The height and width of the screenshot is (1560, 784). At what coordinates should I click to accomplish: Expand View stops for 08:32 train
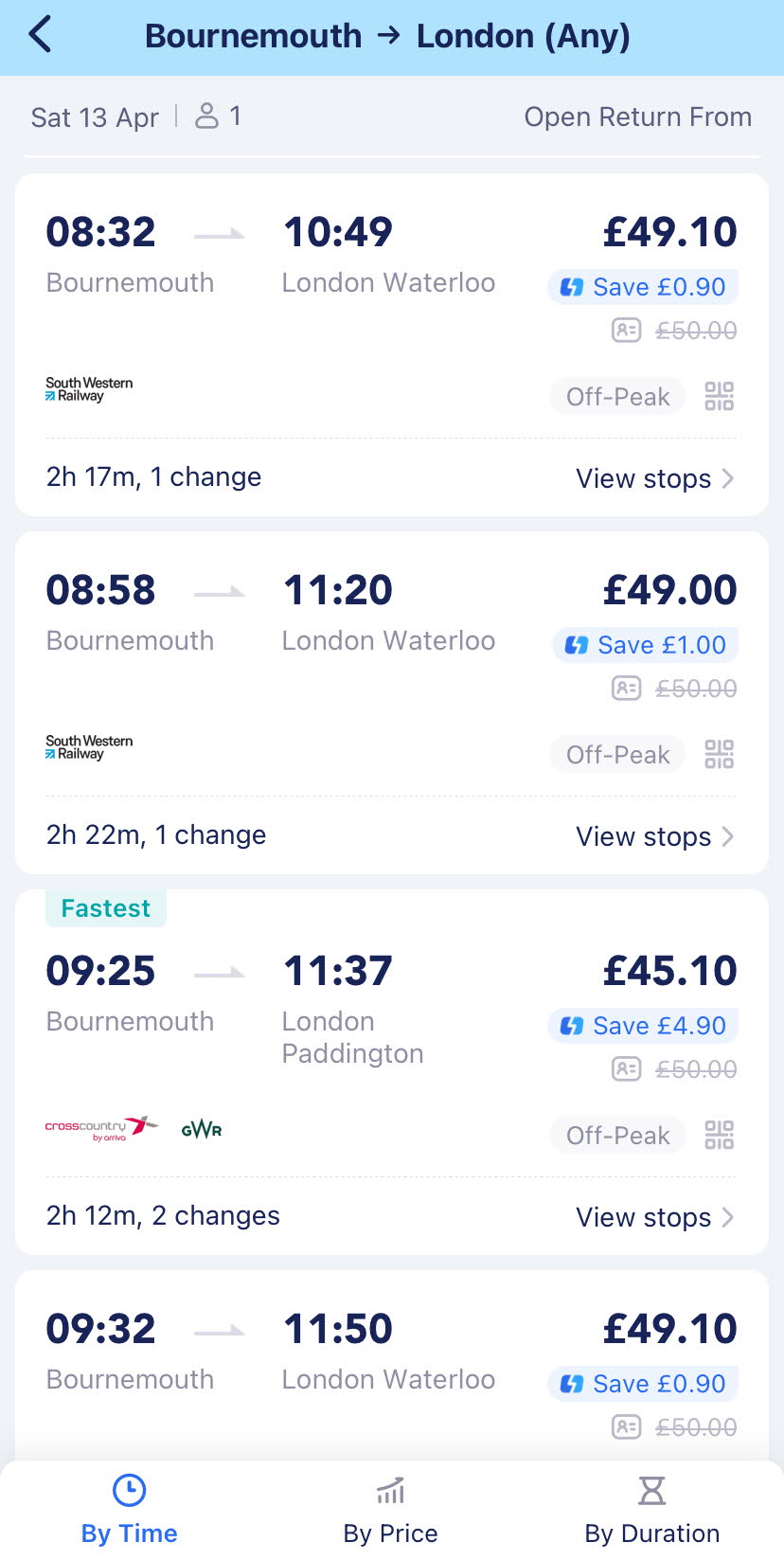pos(654,478)
